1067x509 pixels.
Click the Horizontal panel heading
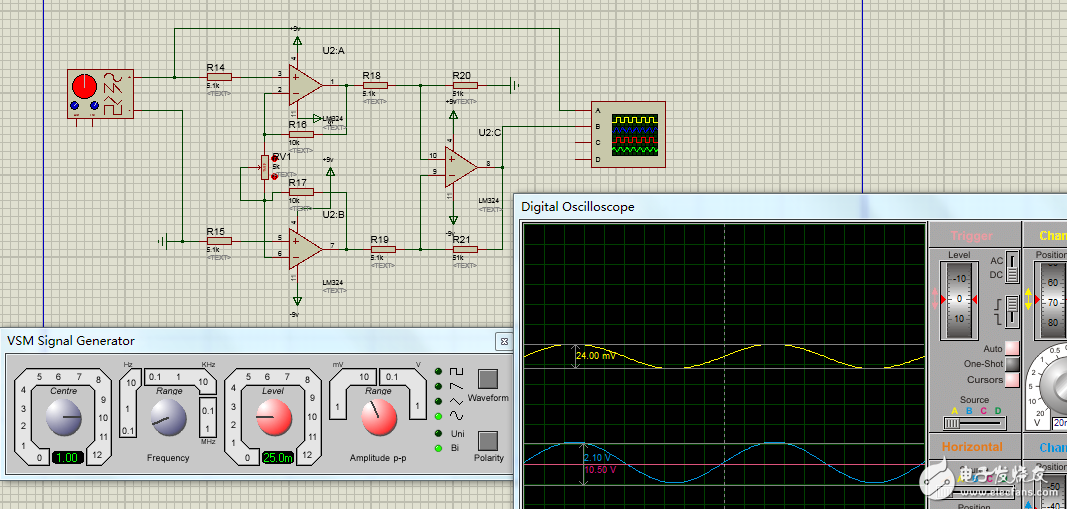tap(972, 447)
